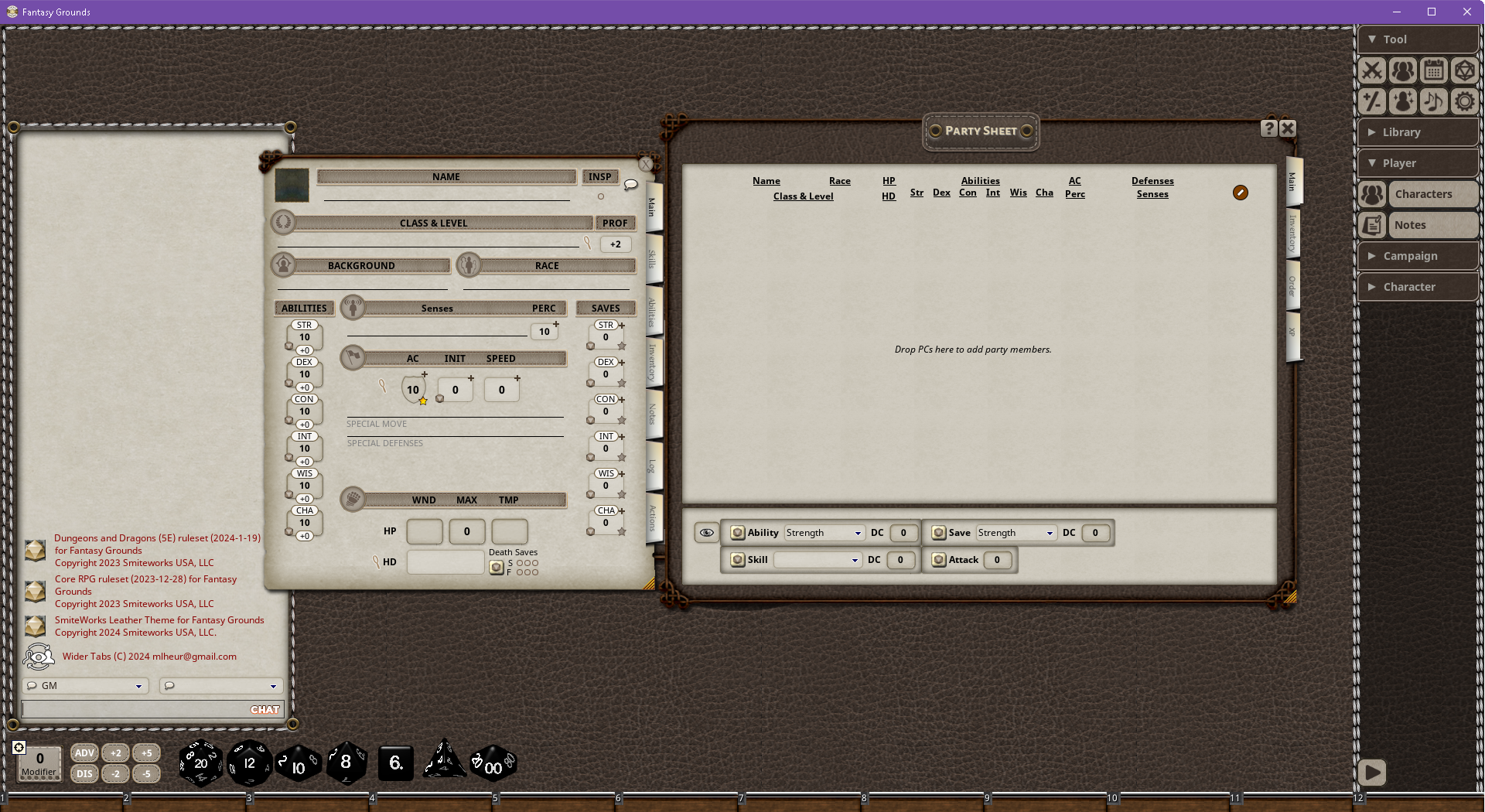Switch to the Inventory tab on character sheet

pos(652,362)
